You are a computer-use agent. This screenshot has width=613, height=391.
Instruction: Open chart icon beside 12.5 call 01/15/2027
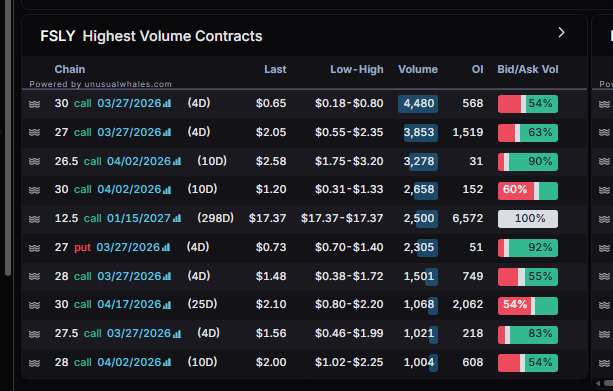point(177,218)
